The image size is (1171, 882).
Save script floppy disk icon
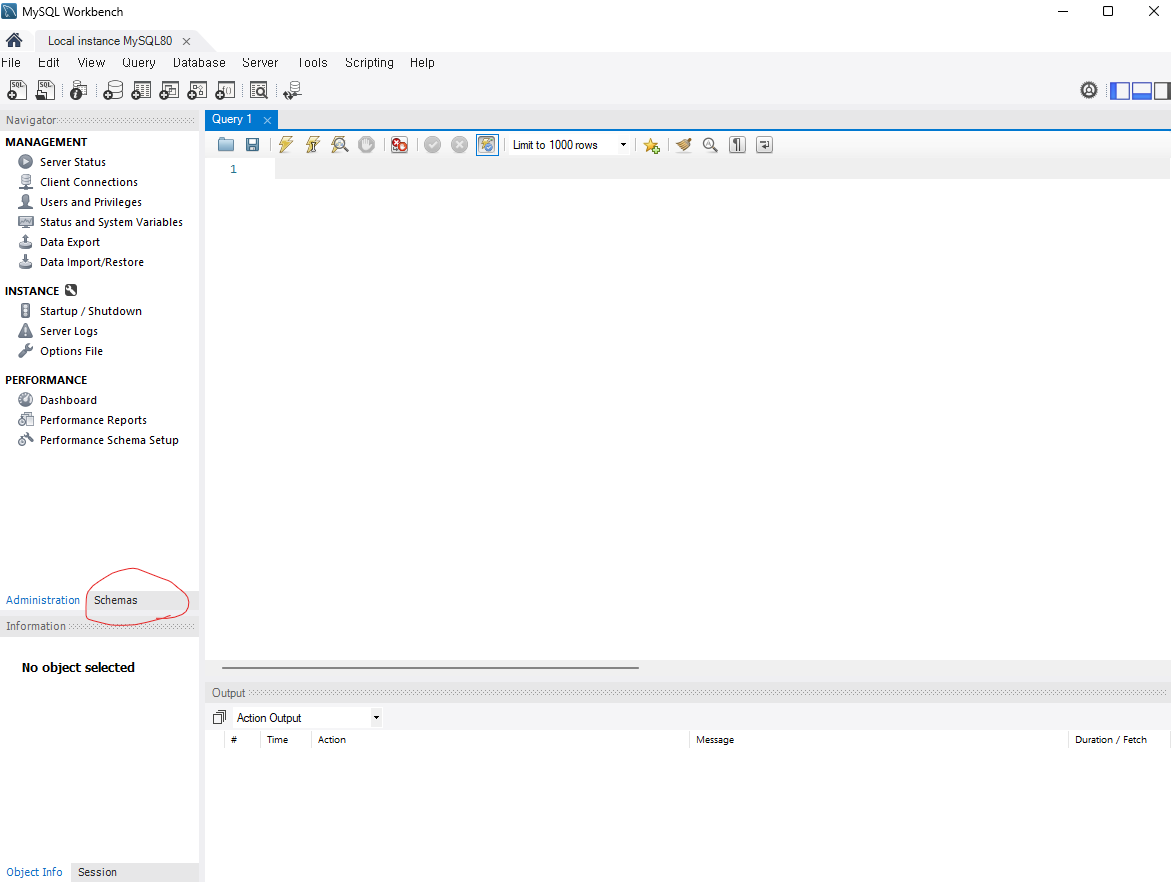point(252,145)
